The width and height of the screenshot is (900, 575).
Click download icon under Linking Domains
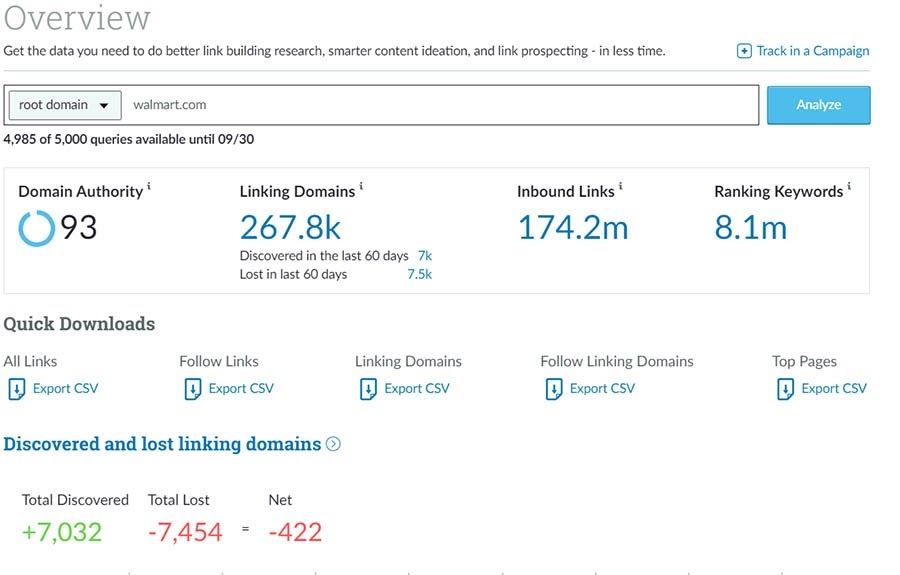[x=368, y=389]
